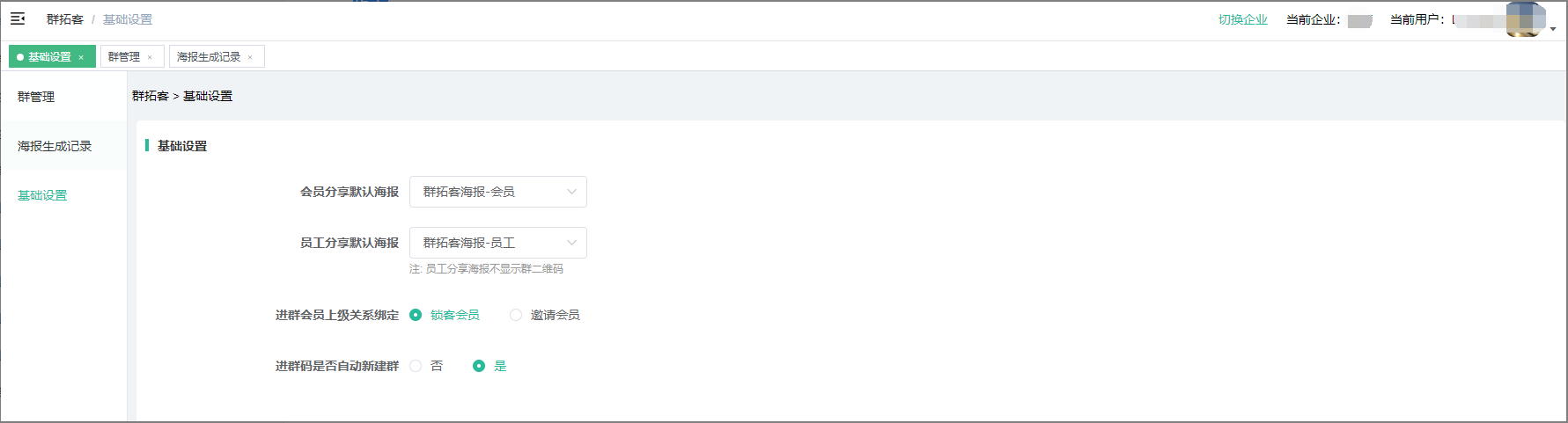Click the user avatar image
The width and height of the screenshot is (1568, 423).
(x=1525, y=19)
